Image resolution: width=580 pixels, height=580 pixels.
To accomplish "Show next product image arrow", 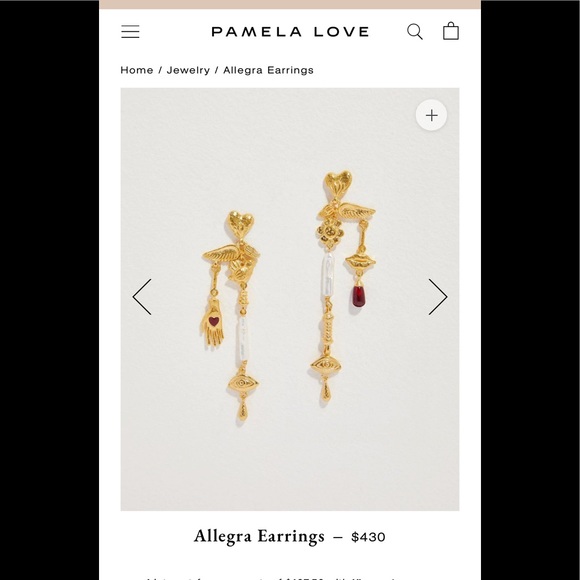I will click(x=438, y=297).
